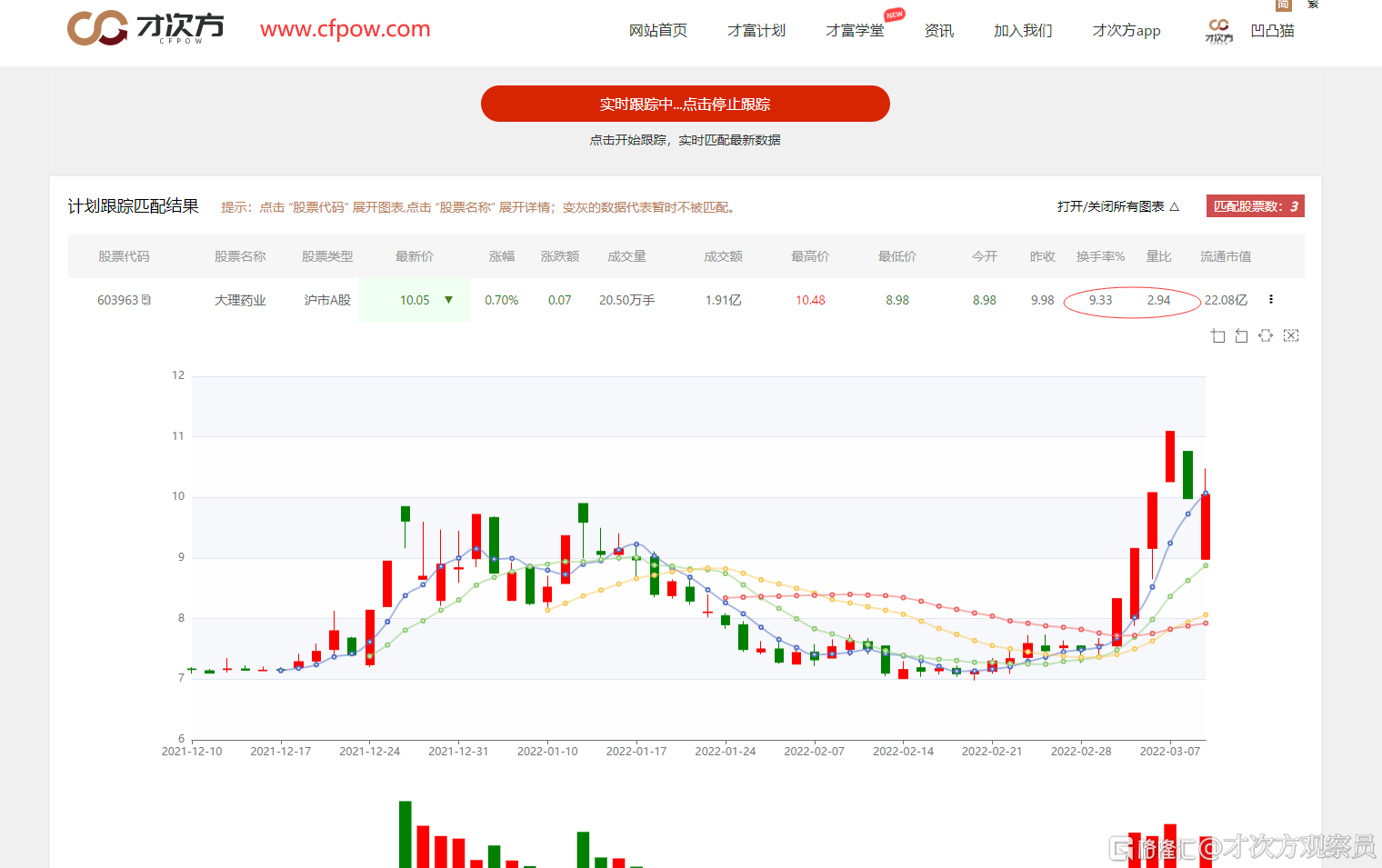This screenshot has width=1382, height=868.
Task: Toggle the down arrow beside price 10.05
Action: (x=448, y=300)
